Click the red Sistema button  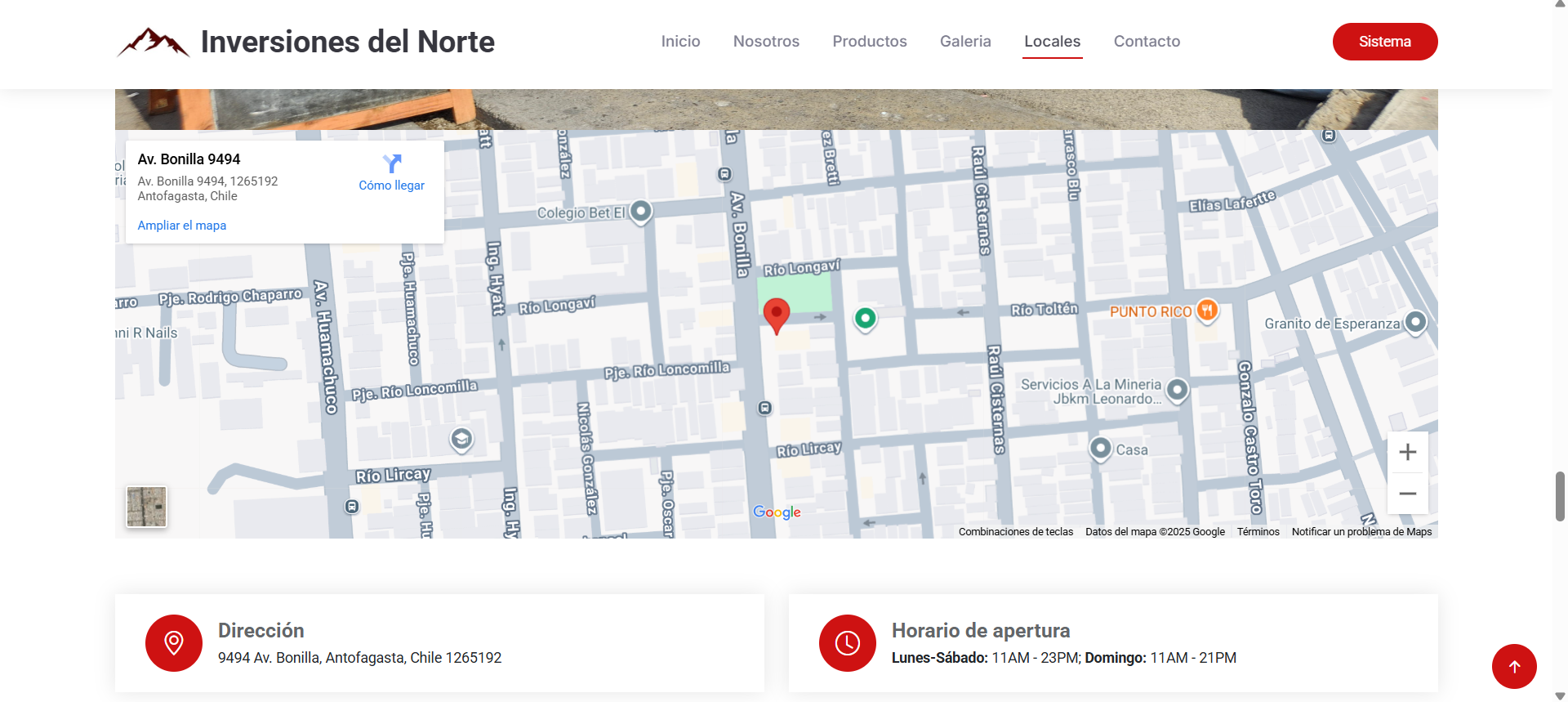1384,42
